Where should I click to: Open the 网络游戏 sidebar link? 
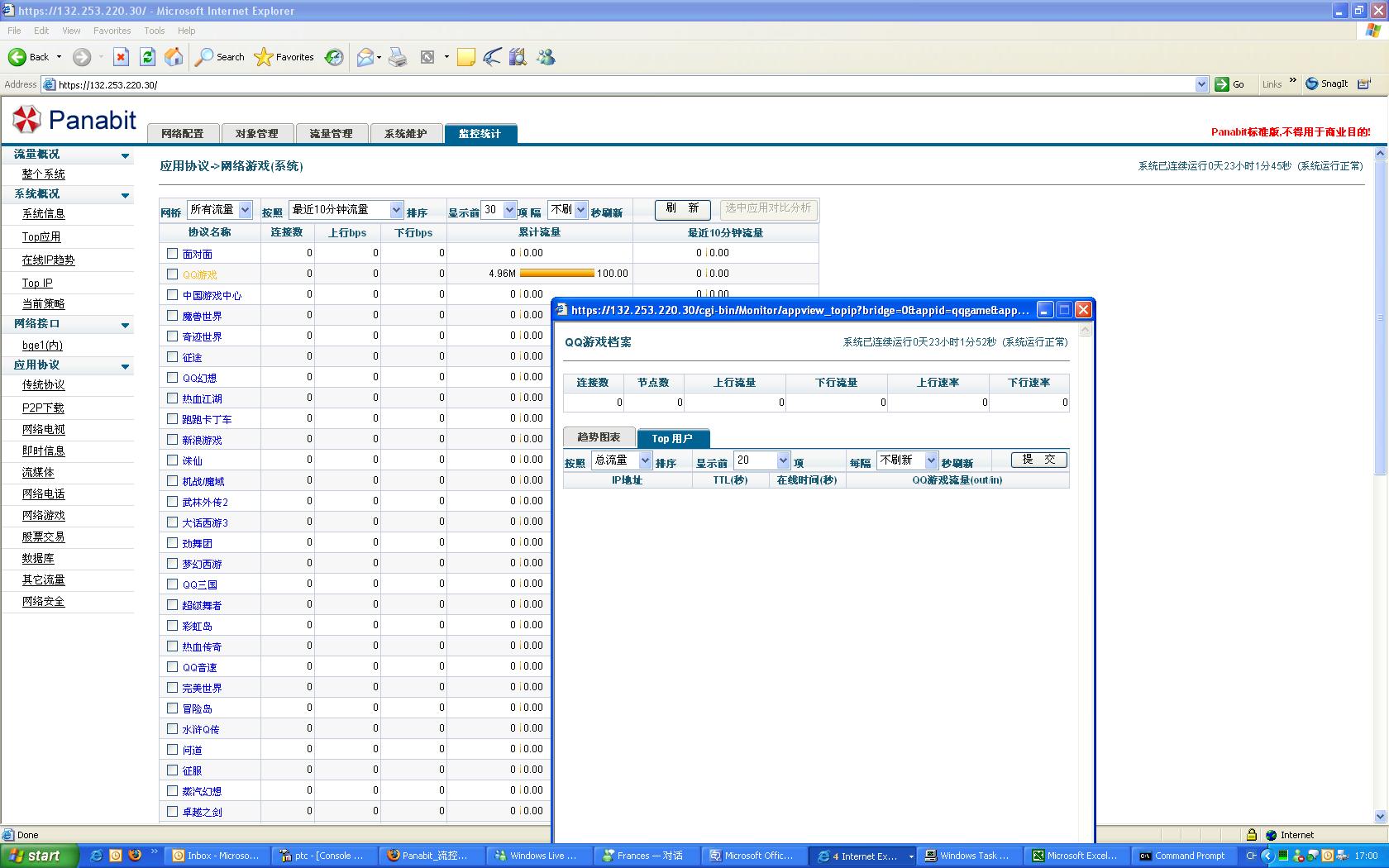tap(43, 516)
